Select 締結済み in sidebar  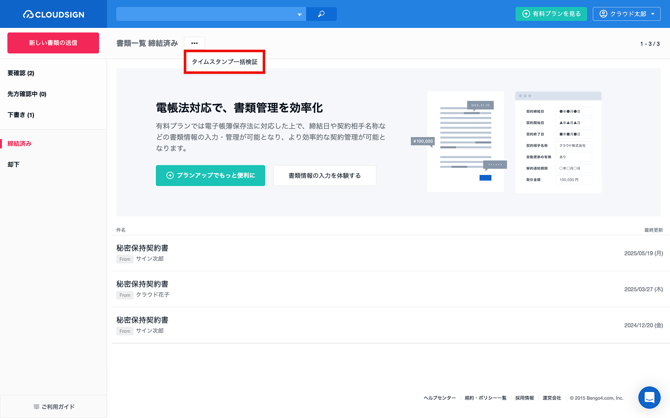(20, 144)
